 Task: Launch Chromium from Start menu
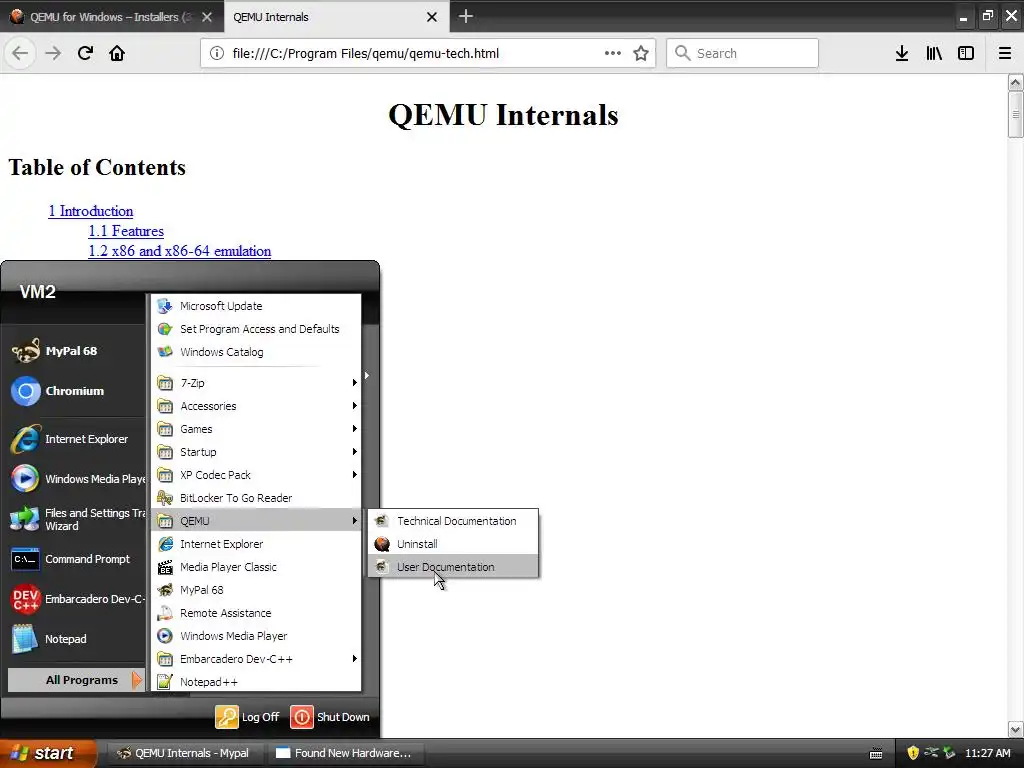point(73,391)
